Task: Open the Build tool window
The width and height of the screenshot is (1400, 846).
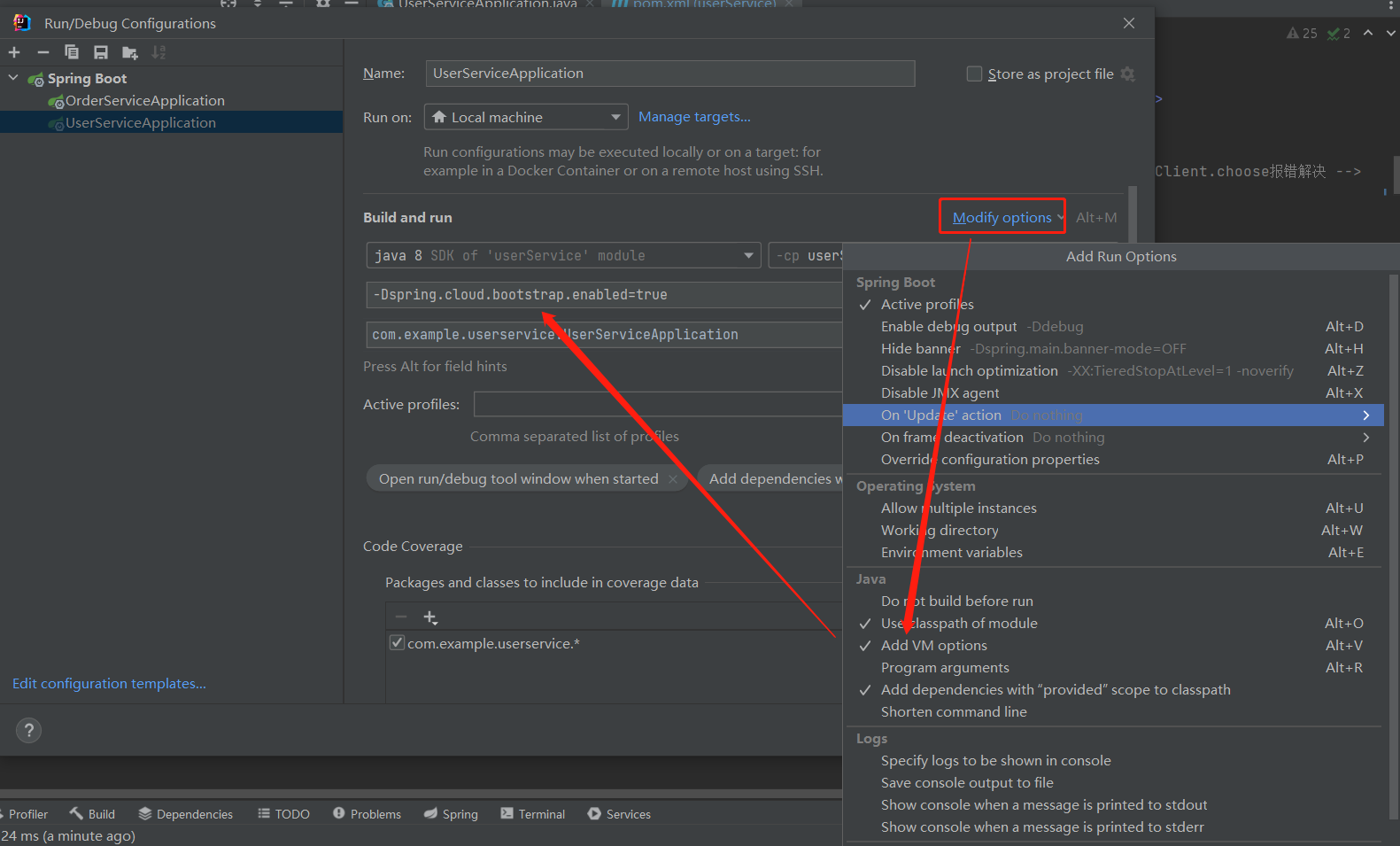Action: tap(92, 814)
